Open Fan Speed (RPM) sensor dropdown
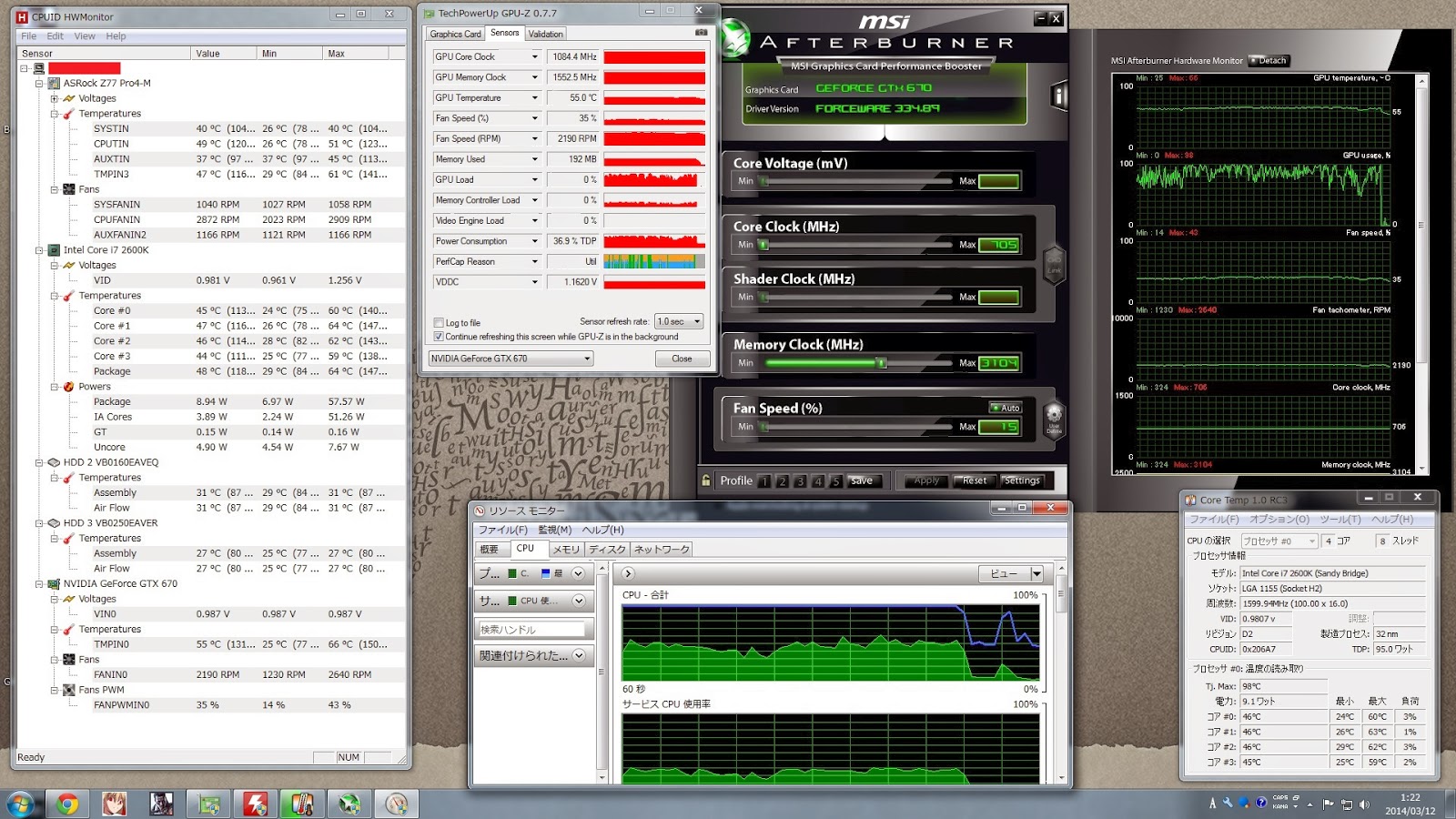 (535, 138)
